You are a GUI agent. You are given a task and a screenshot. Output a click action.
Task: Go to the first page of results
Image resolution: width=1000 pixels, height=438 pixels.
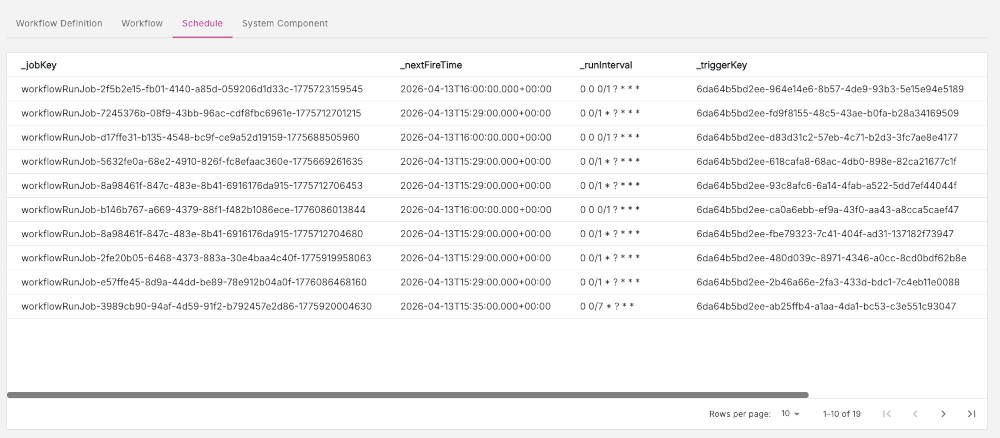[886, 414]
